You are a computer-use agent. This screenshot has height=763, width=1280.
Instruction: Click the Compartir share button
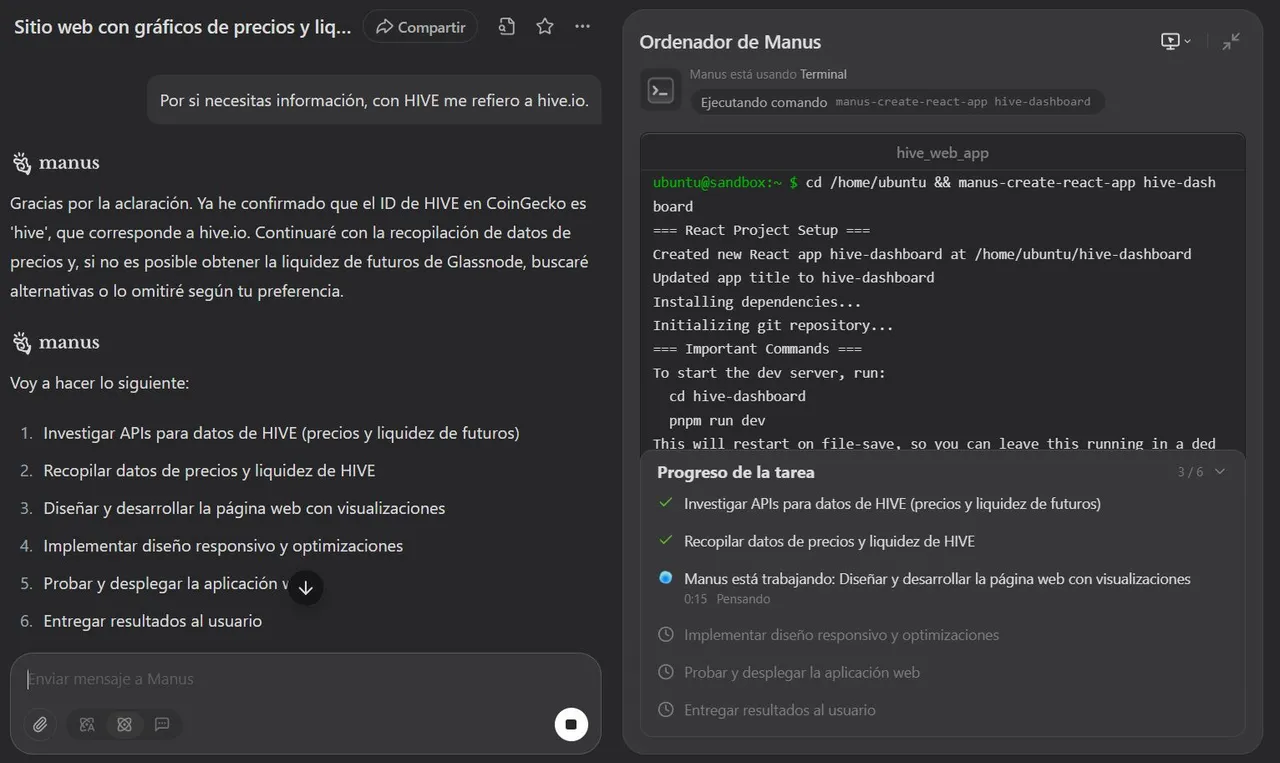point(420,27)
